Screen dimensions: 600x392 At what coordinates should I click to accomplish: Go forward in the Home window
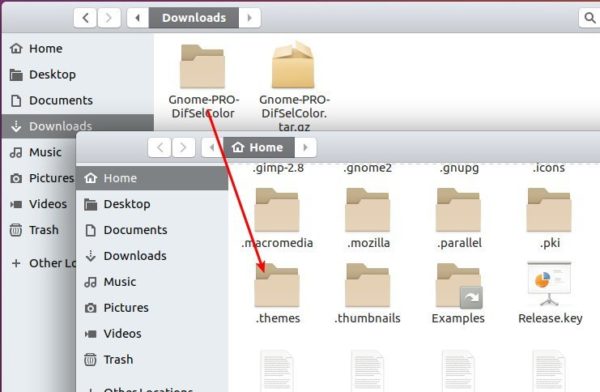(x=183, y=147)
